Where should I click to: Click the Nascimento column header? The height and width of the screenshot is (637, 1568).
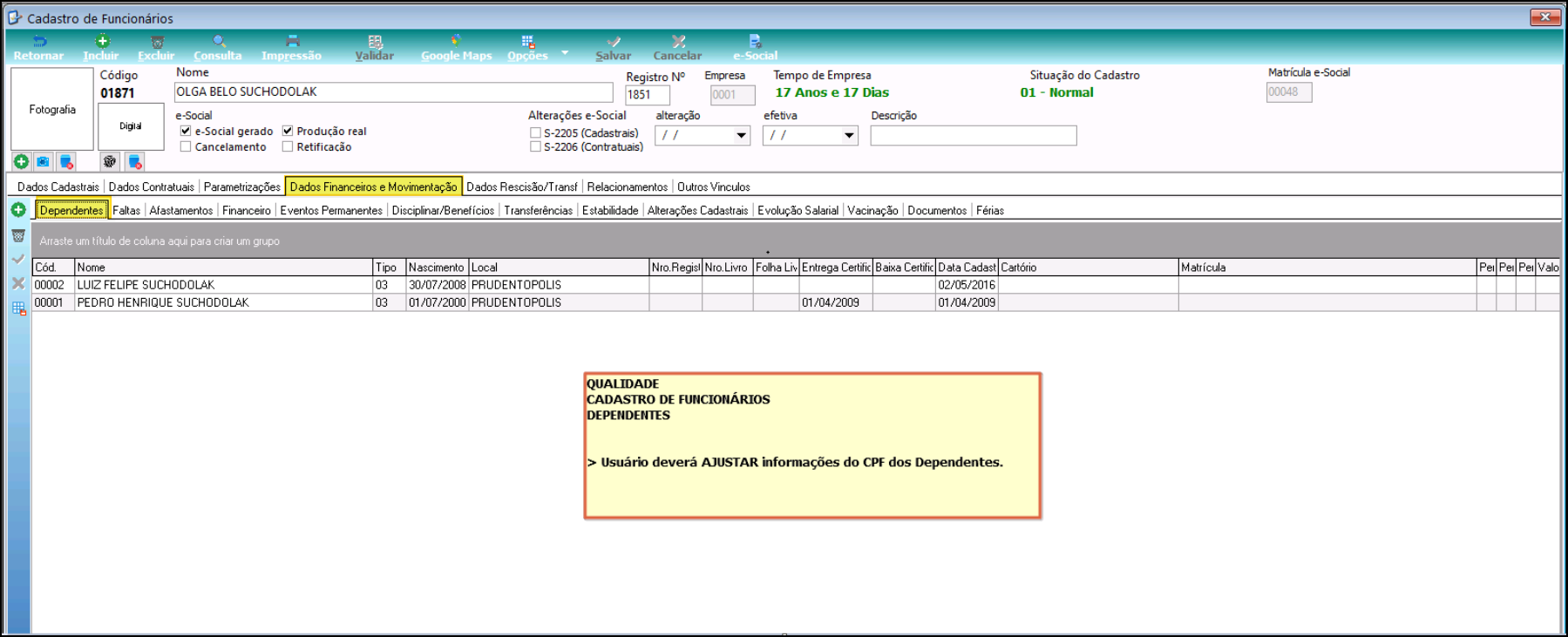tap(438, 268)
